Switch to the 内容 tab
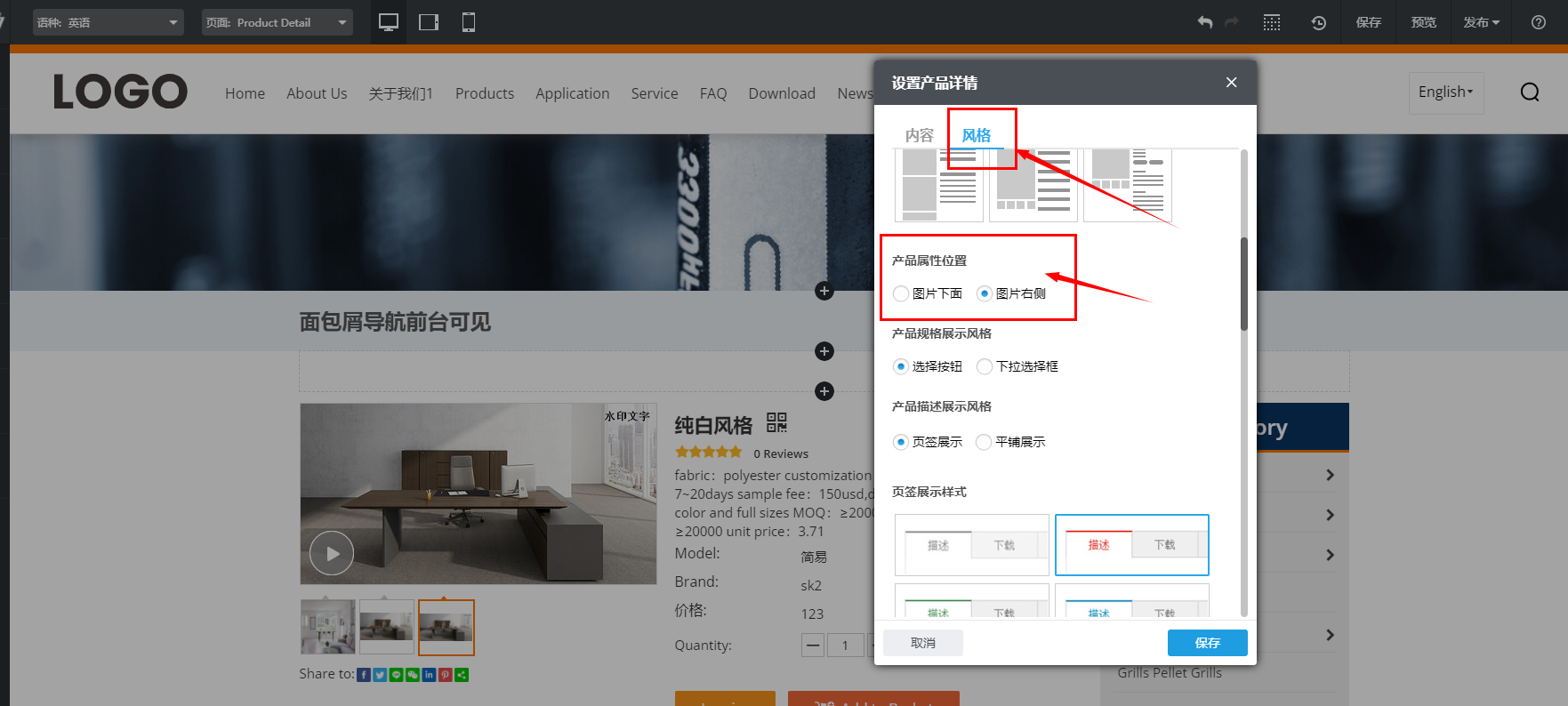 pos(920,135)
